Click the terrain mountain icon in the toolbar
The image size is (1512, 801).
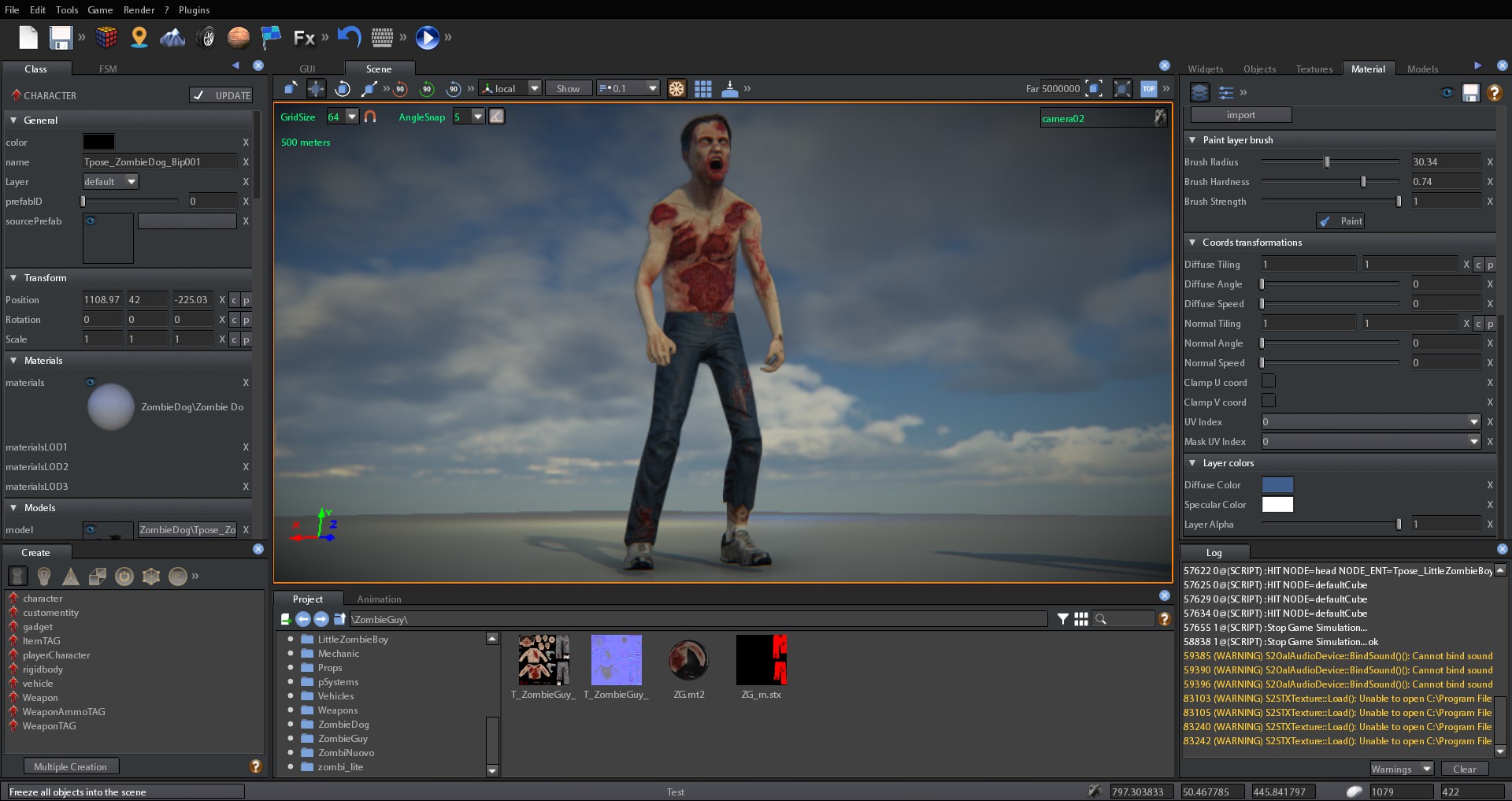click(172, 38)
